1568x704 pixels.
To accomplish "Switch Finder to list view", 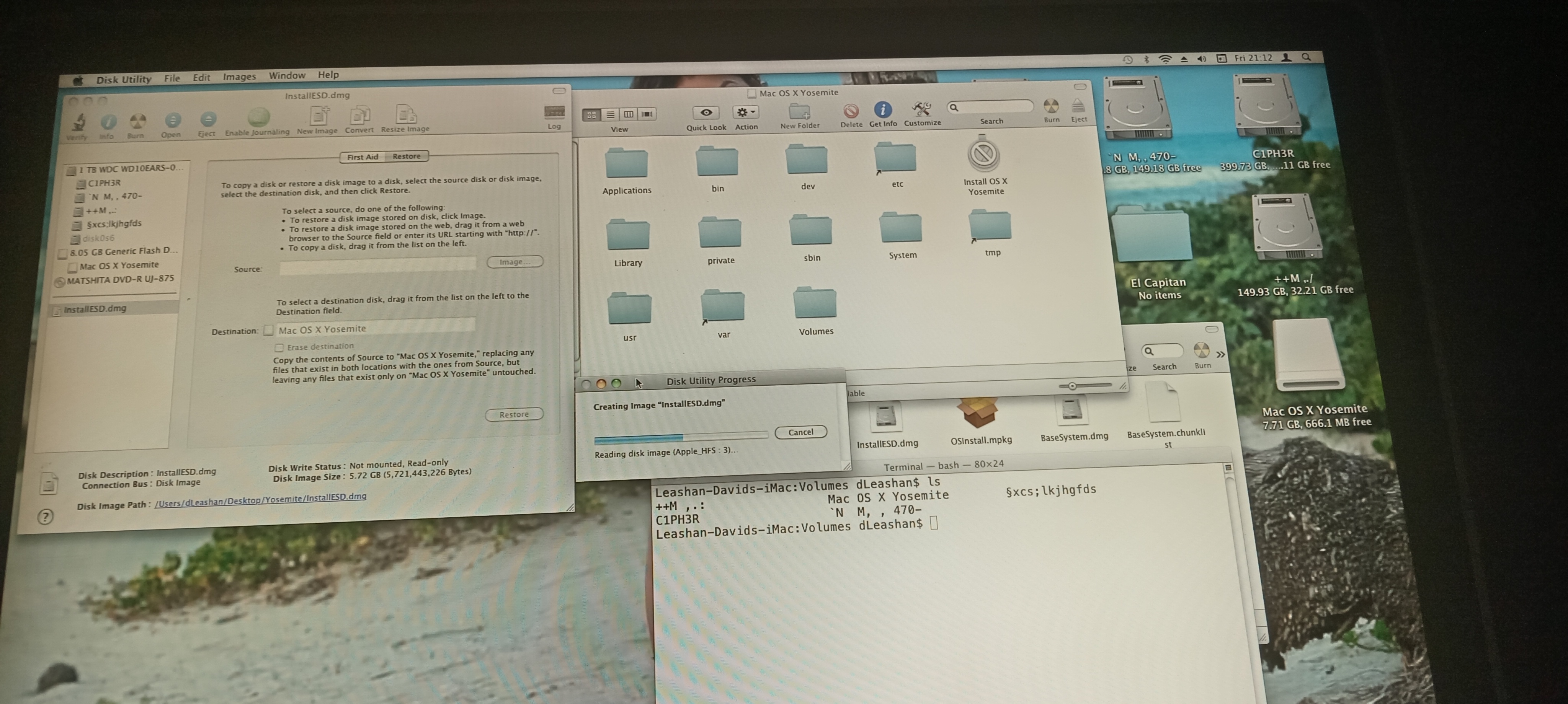I will click(x=610, y=114).
